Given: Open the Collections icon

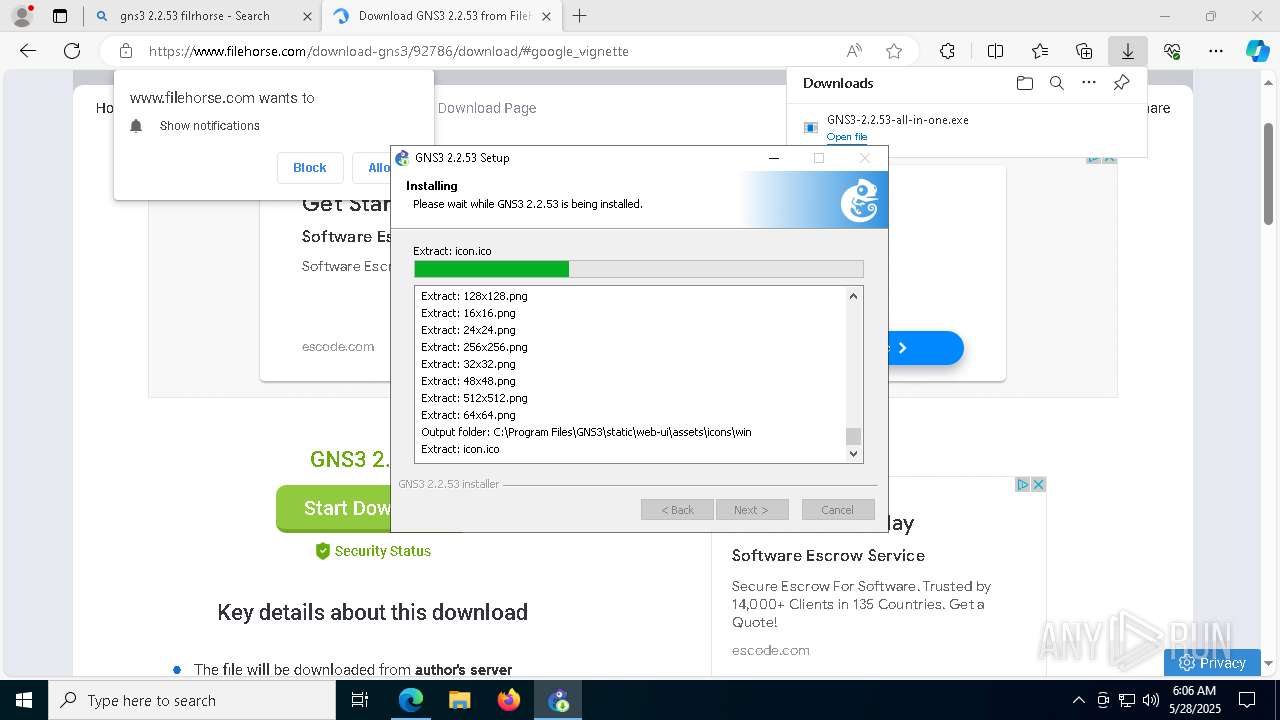Looking at the screenshot, I should pos(1084,51).
